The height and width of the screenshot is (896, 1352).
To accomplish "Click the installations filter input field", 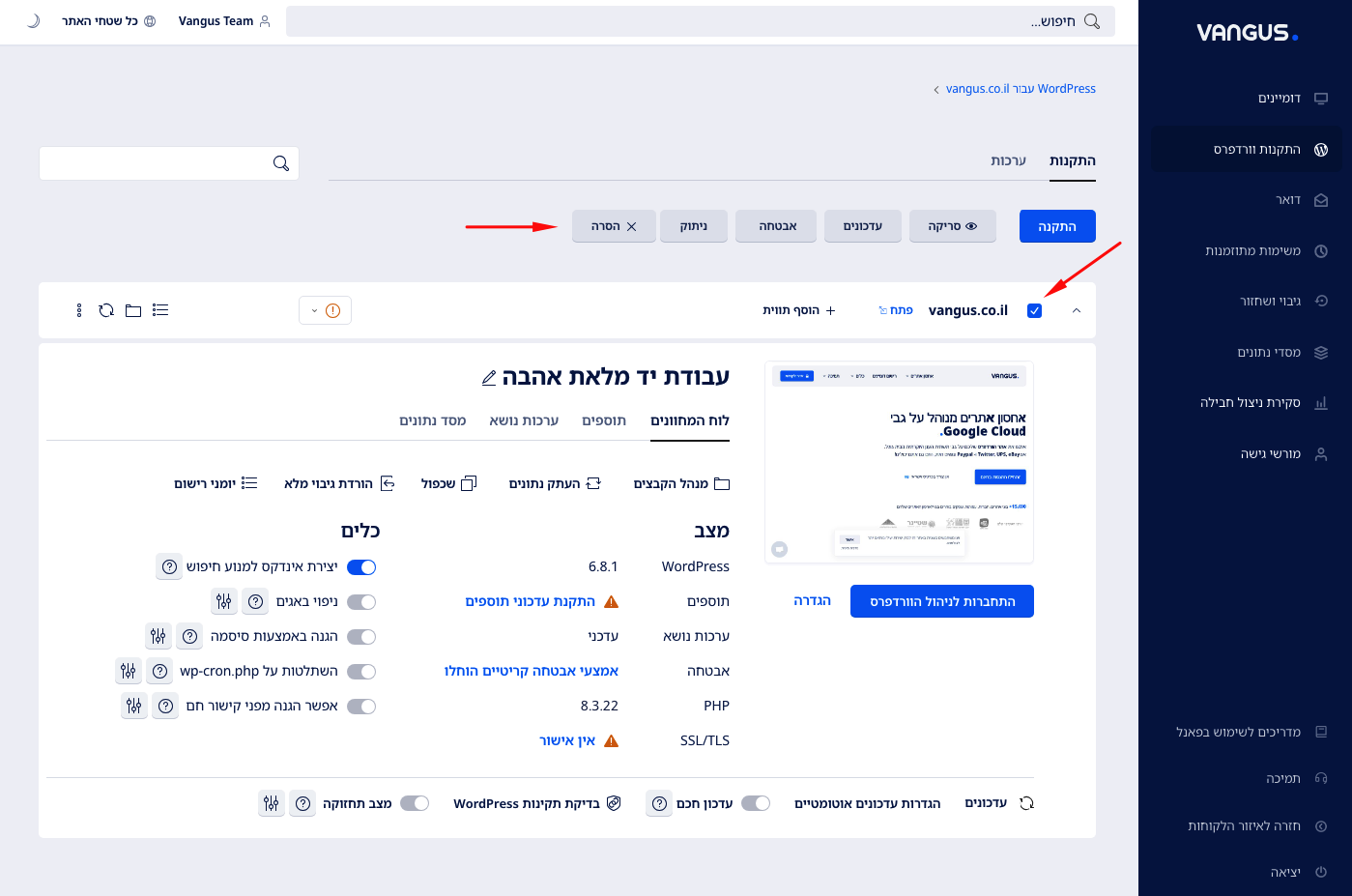I will [169, 163].
